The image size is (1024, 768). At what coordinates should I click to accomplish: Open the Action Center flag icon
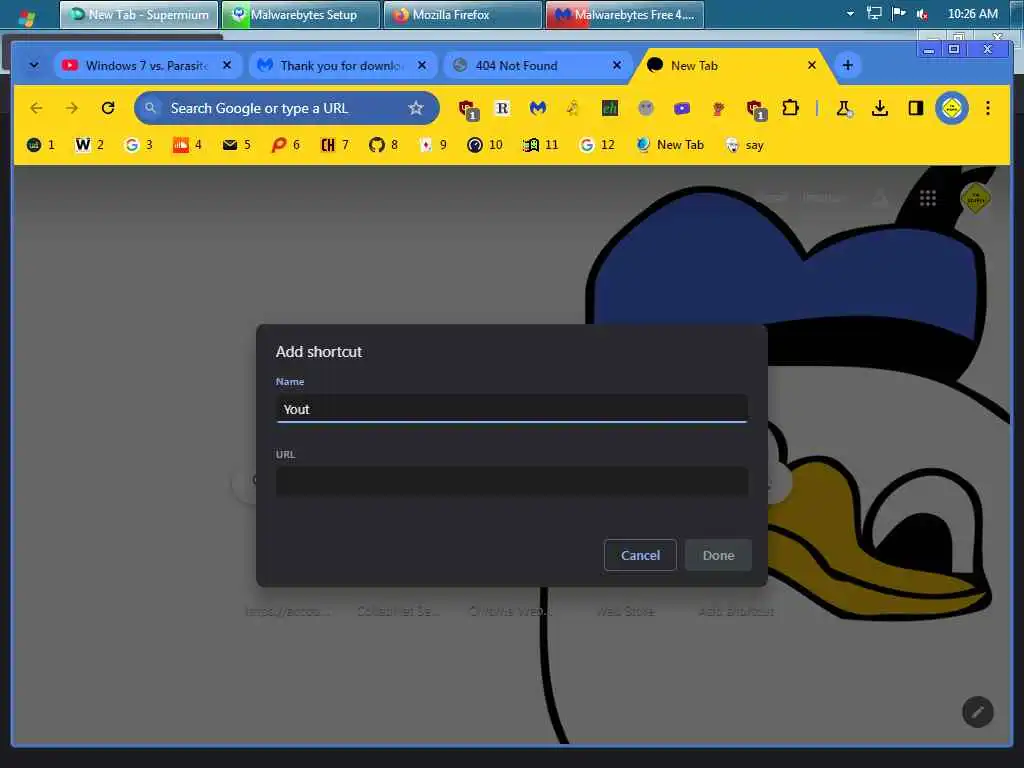pyautogui.click(x=899, y=13)
